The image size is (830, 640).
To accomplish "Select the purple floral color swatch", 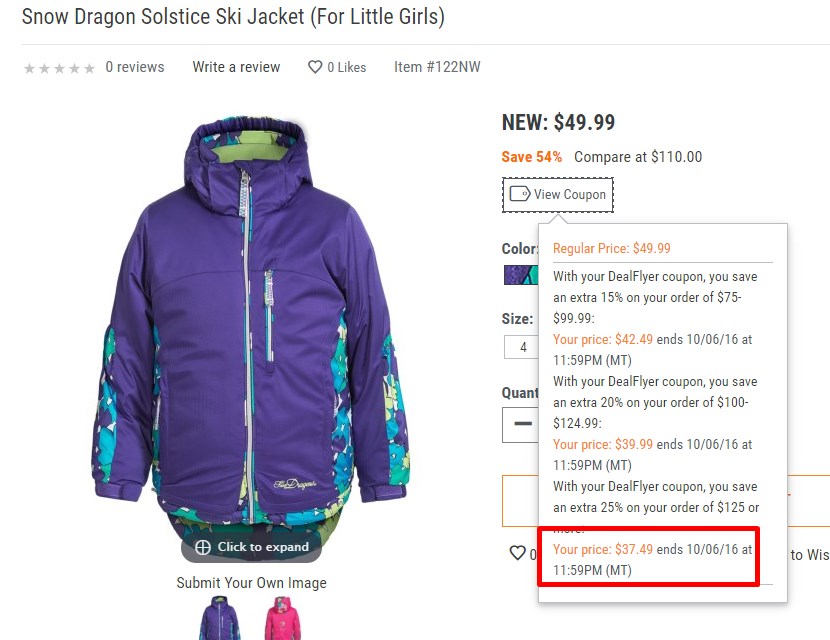I will [521, 275].
